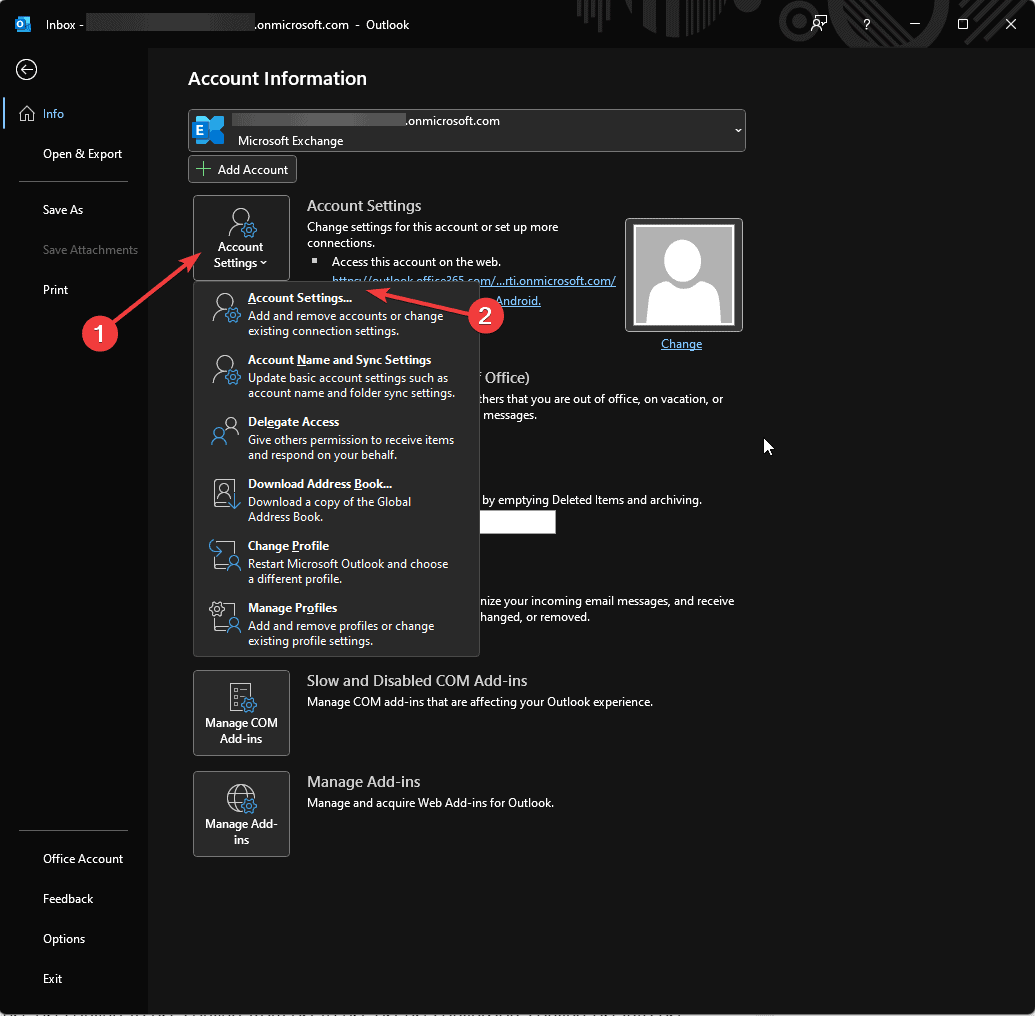Go to Office Account in sidebar
1035x1016 pixels.
point(83,859)
